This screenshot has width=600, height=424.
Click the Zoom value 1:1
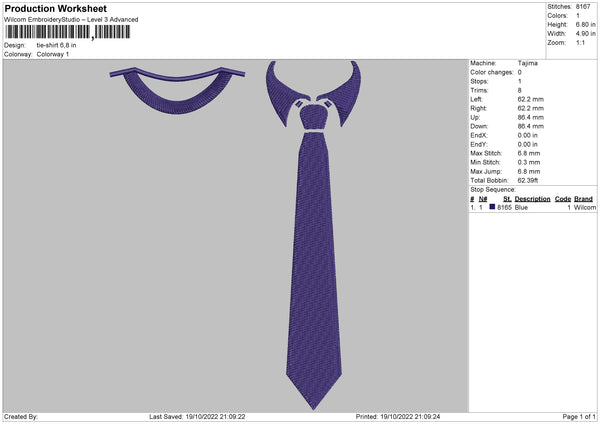[580, 43]
